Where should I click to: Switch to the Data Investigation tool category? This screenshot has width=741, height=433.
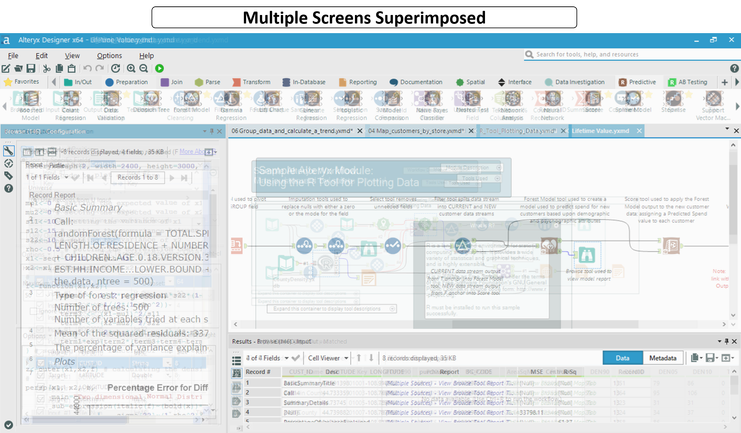[x=574, y=82]
